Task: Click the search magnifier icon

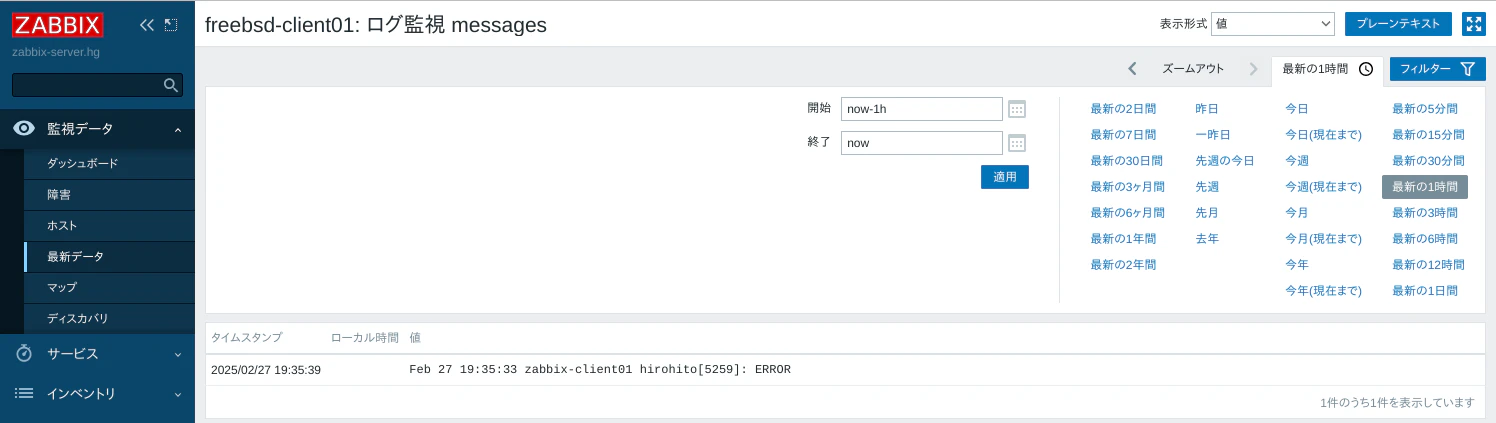Action: pyautogui.click(x=171, y=85)
